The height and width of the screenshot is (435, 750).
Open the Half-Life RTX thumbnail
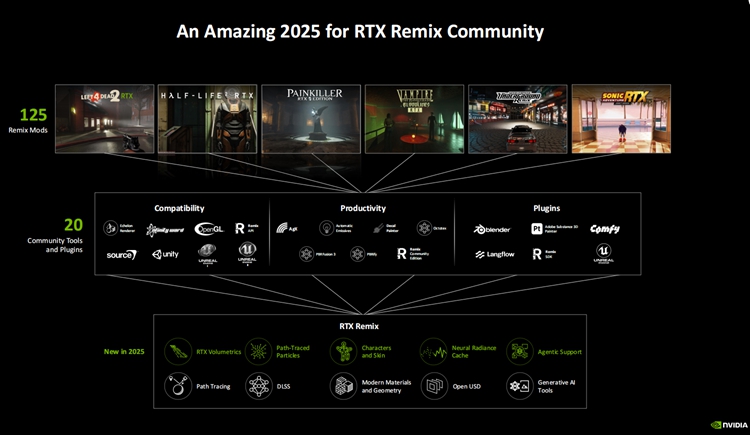pos(207,119)
